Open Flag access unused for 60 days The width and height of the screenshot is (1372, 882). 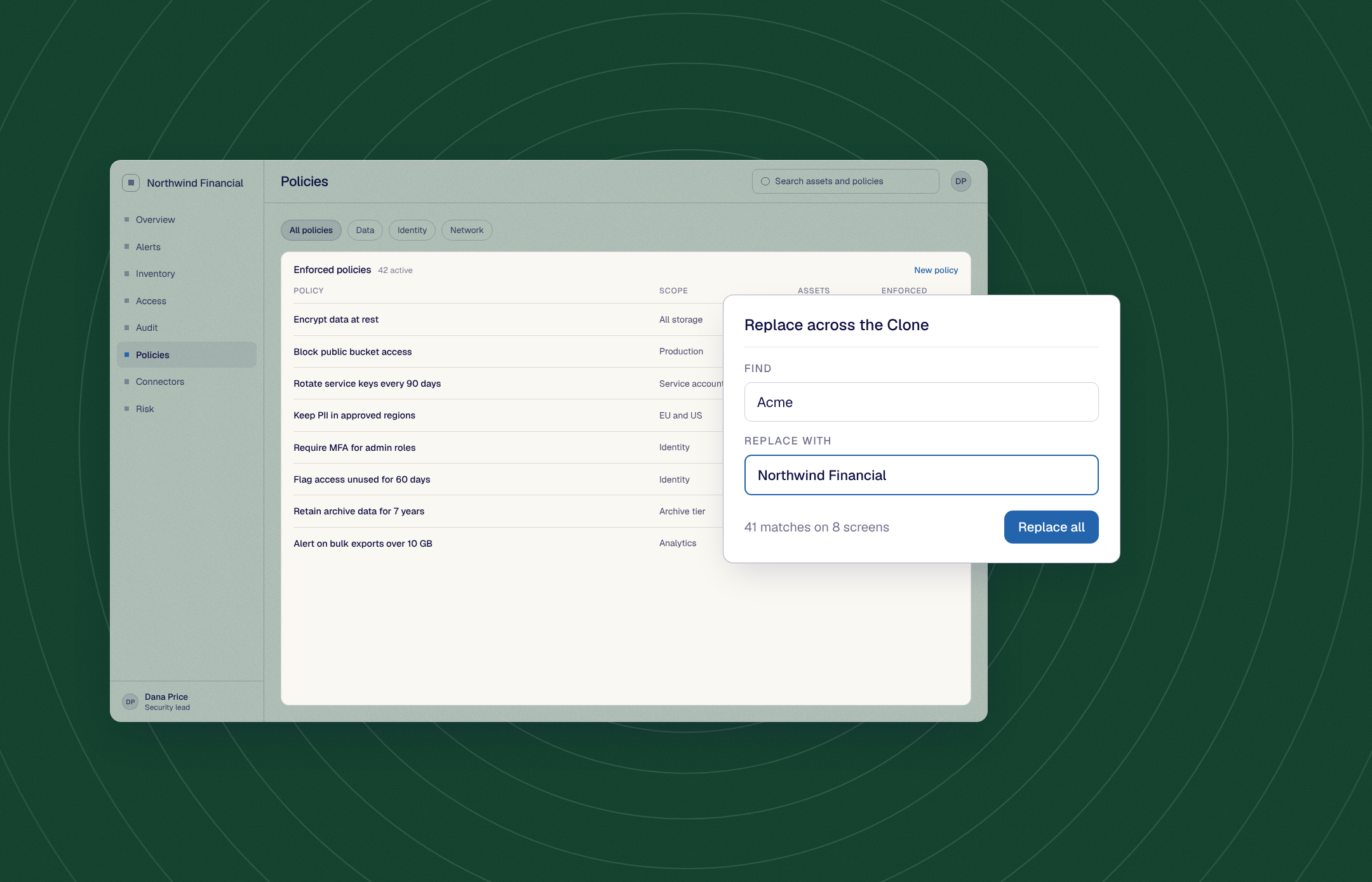(362, 479)
